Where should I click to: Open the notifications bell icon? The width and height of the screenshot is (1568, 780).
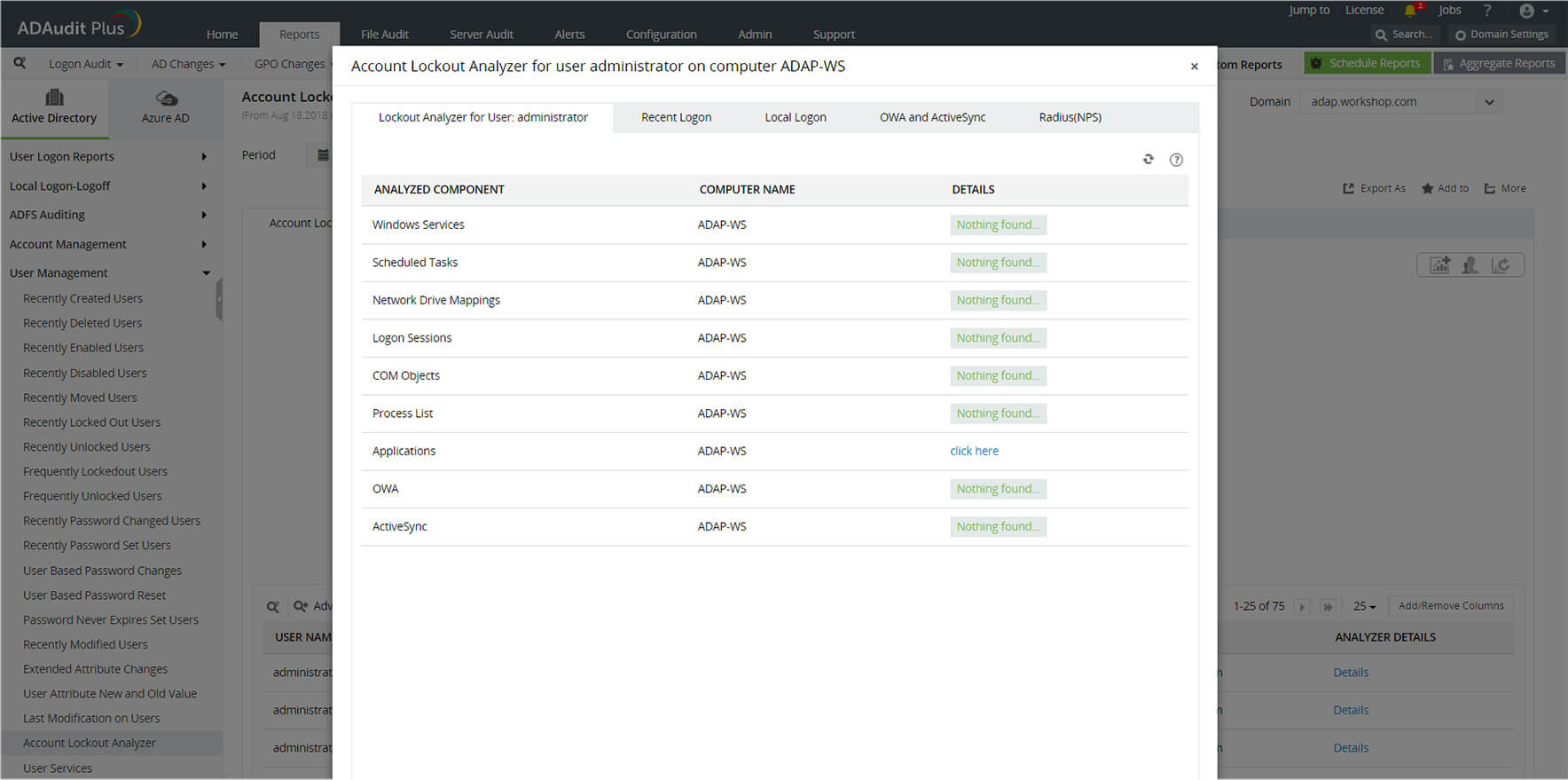pyautogui.click(x=1410, y=11)
